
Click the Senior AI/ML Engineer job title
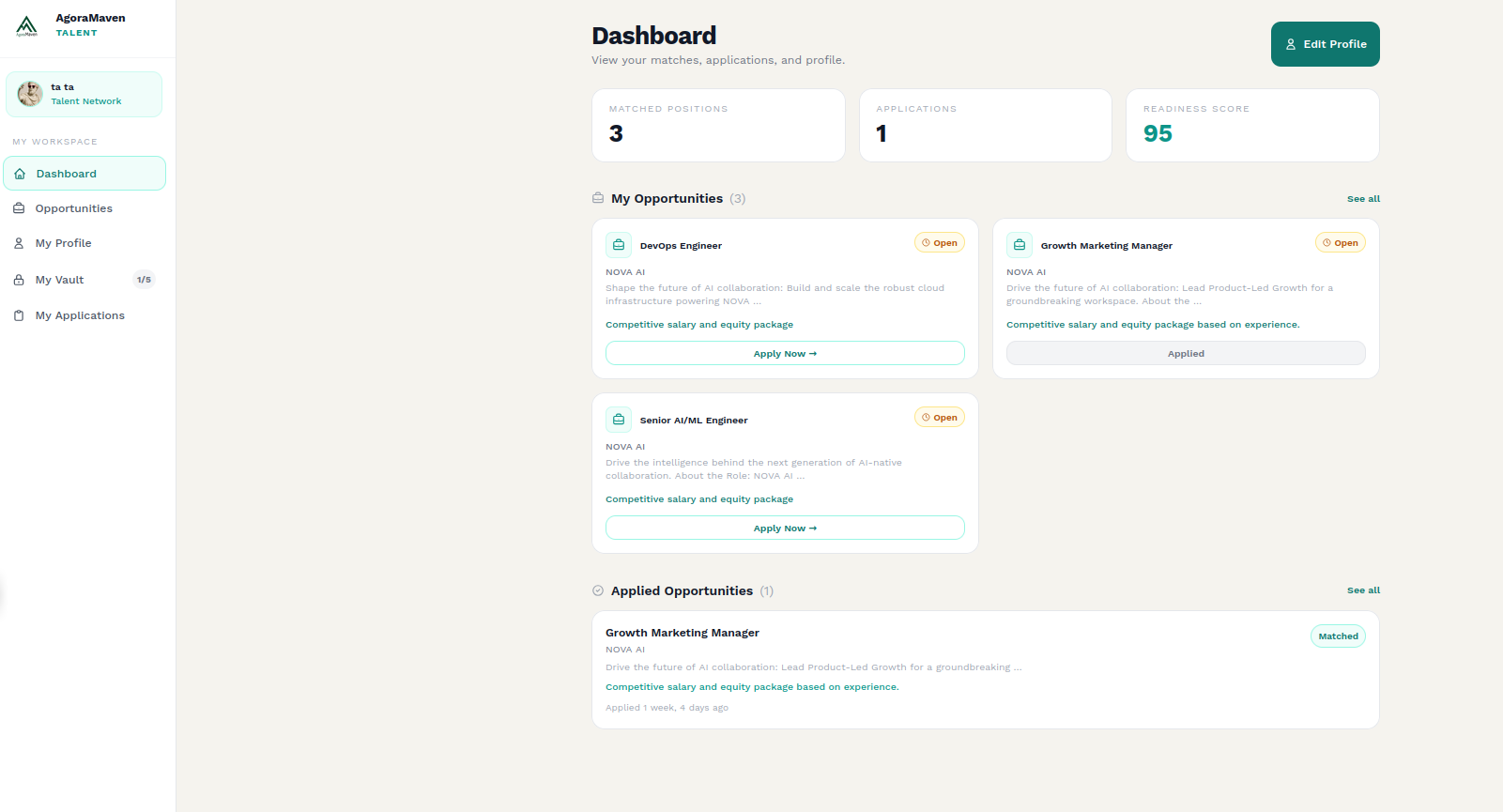click(694, 421)
